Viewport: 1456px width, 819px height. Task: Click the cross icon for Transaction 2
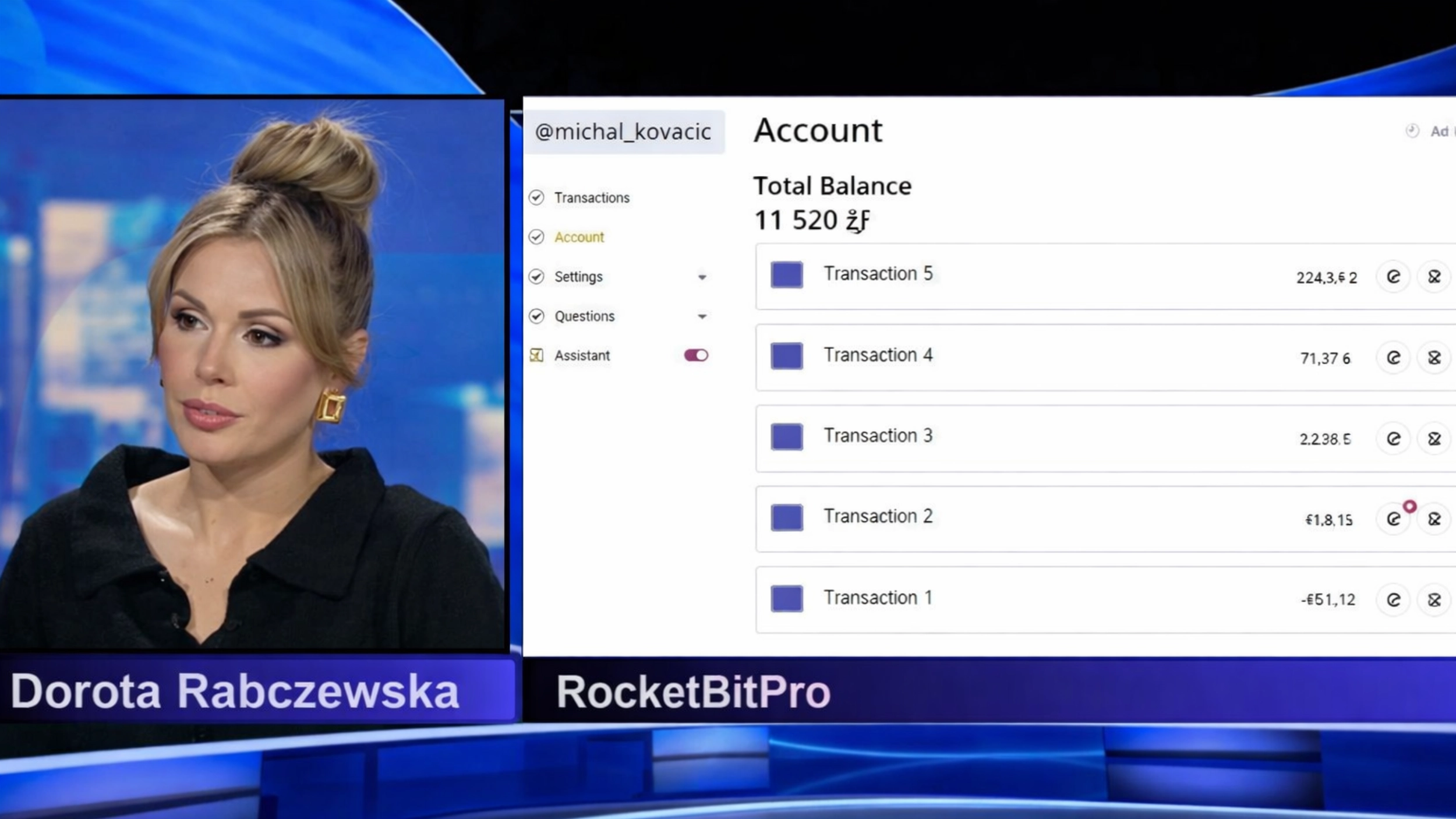pos(1434,519)
